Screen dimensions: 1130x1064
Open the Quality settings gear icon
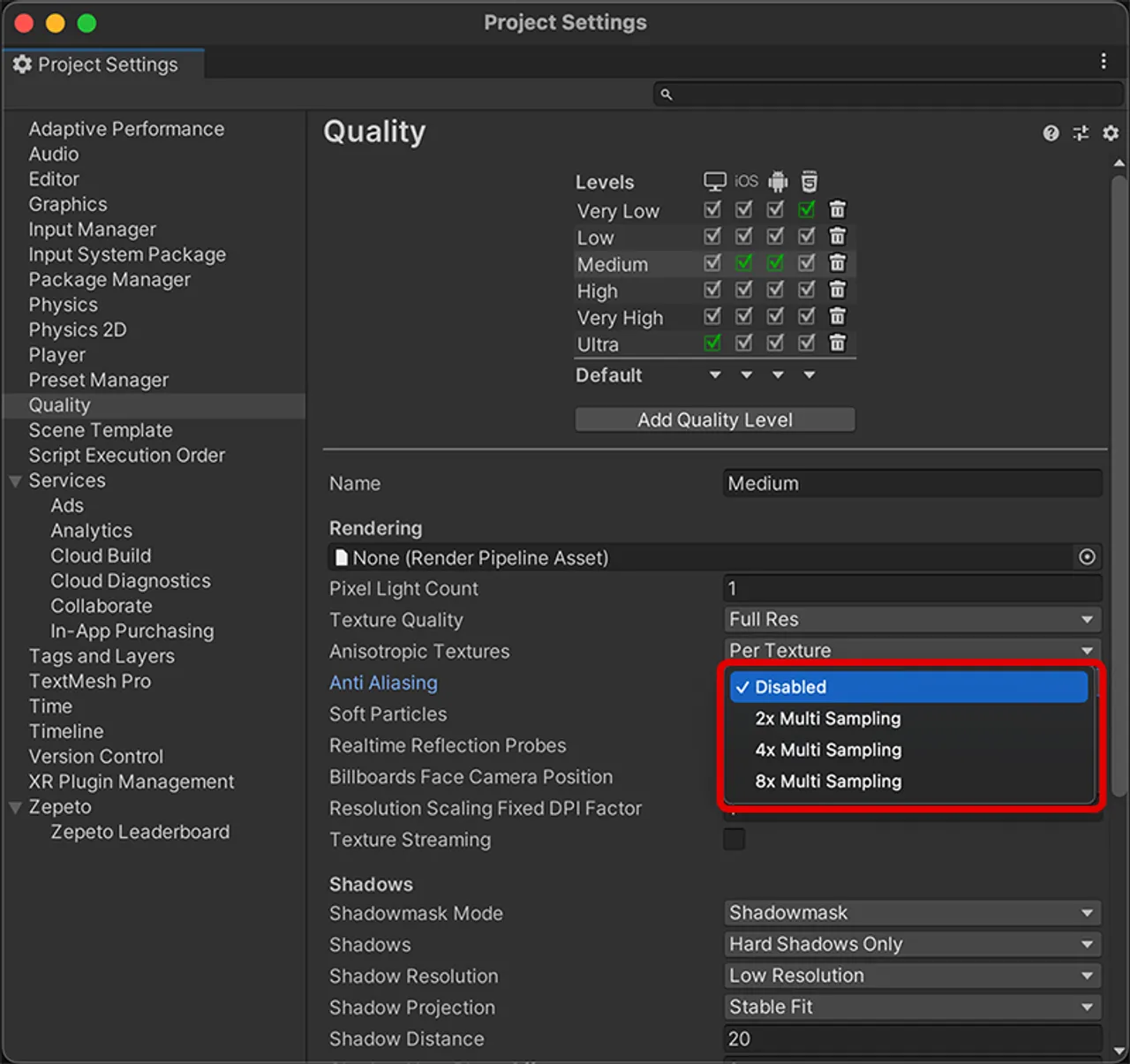click(1110, 133)
